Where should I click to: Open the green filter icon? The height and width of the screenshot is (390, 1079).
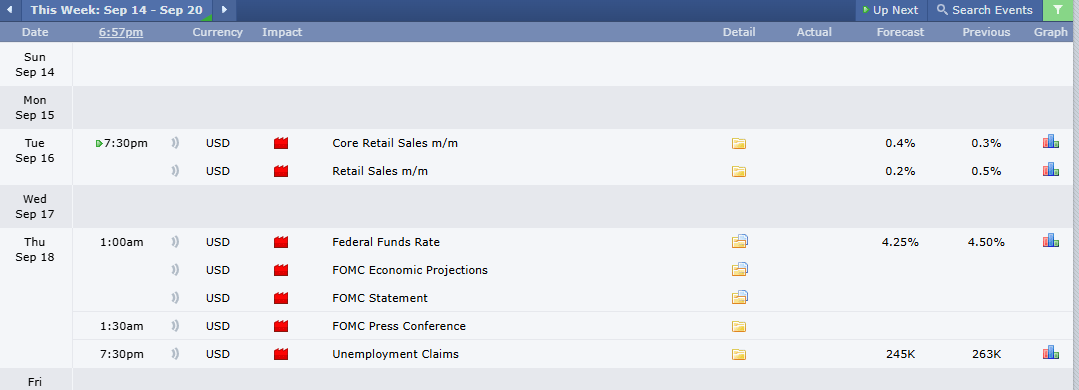tap(1058, 10)
